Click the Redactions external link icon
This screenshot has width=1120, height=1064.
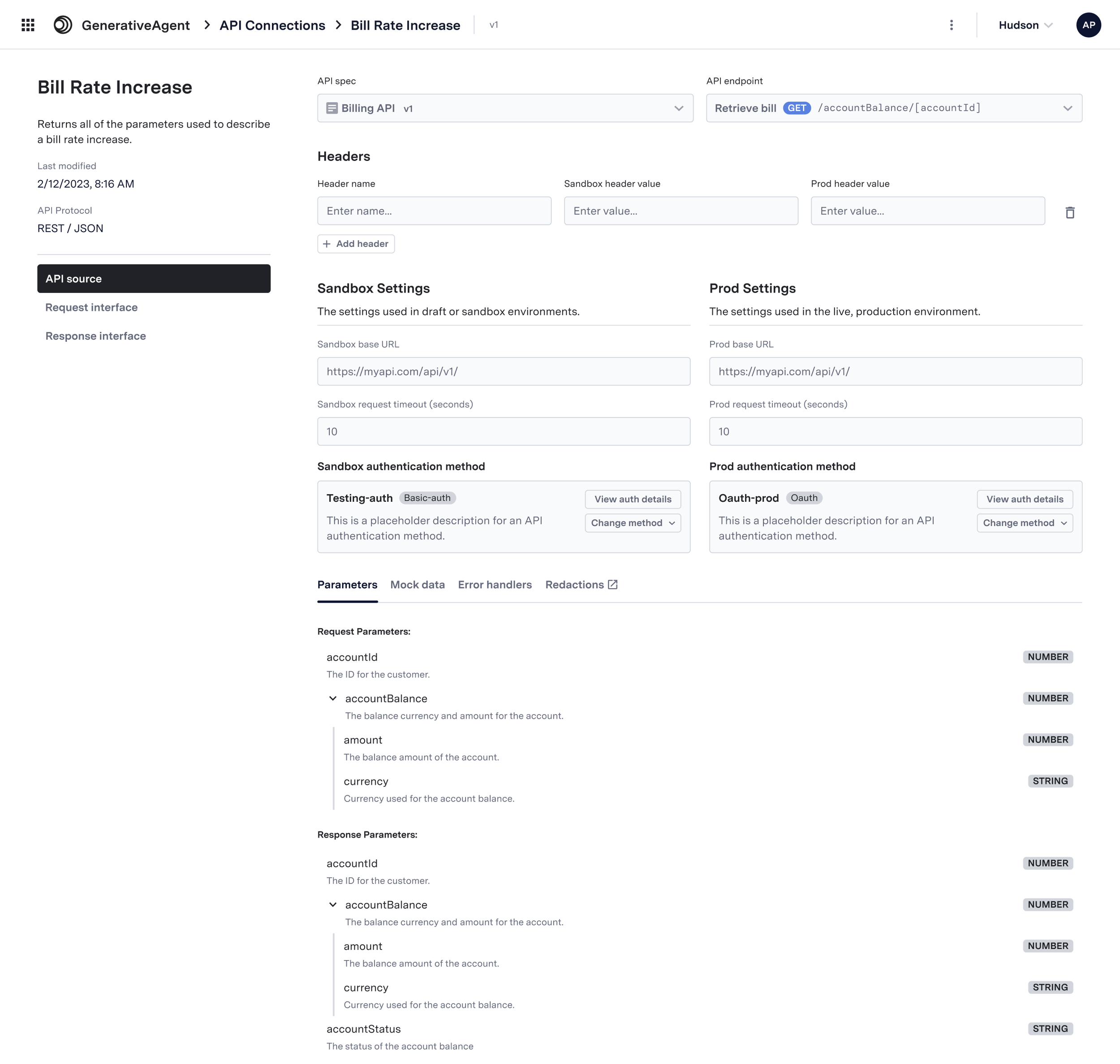(x=612, y=584)
